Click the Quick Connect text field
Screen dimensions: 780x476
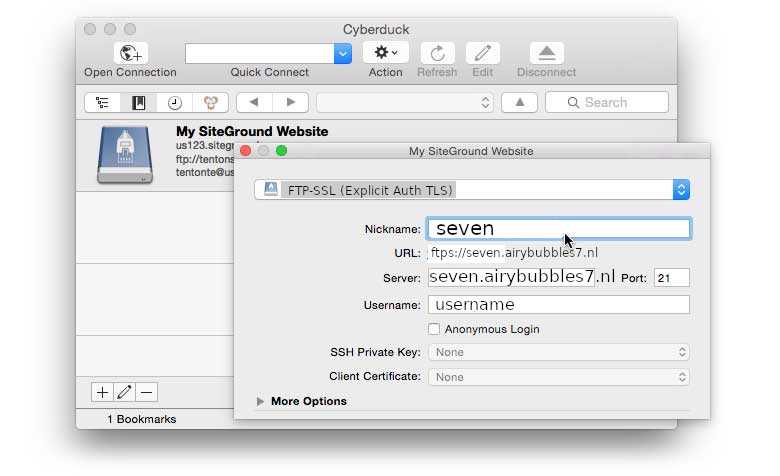tap(260, 54)
